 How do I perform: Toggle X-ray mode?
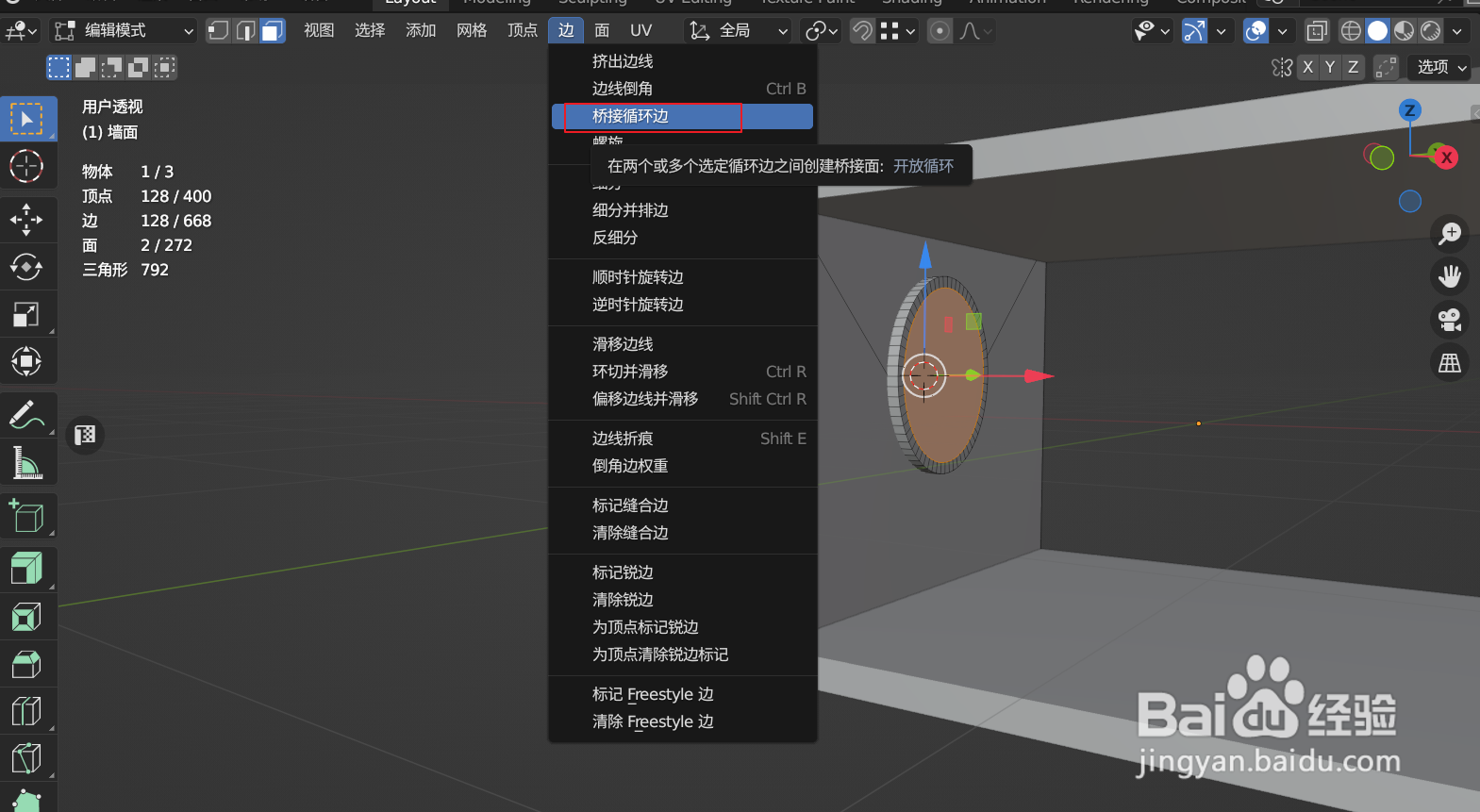1317,31
